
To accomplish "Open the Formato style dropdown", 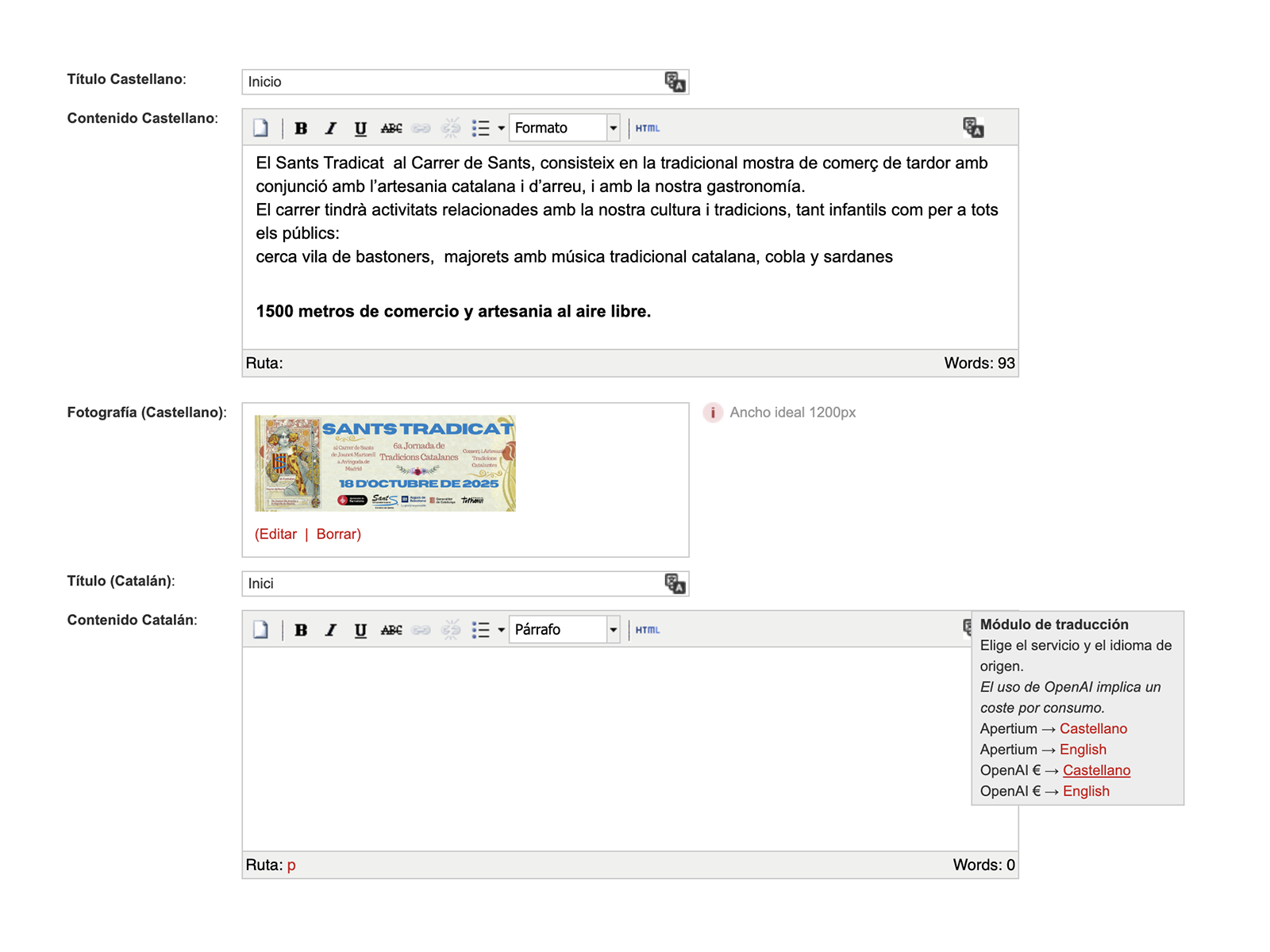I will tap(613, 129).
